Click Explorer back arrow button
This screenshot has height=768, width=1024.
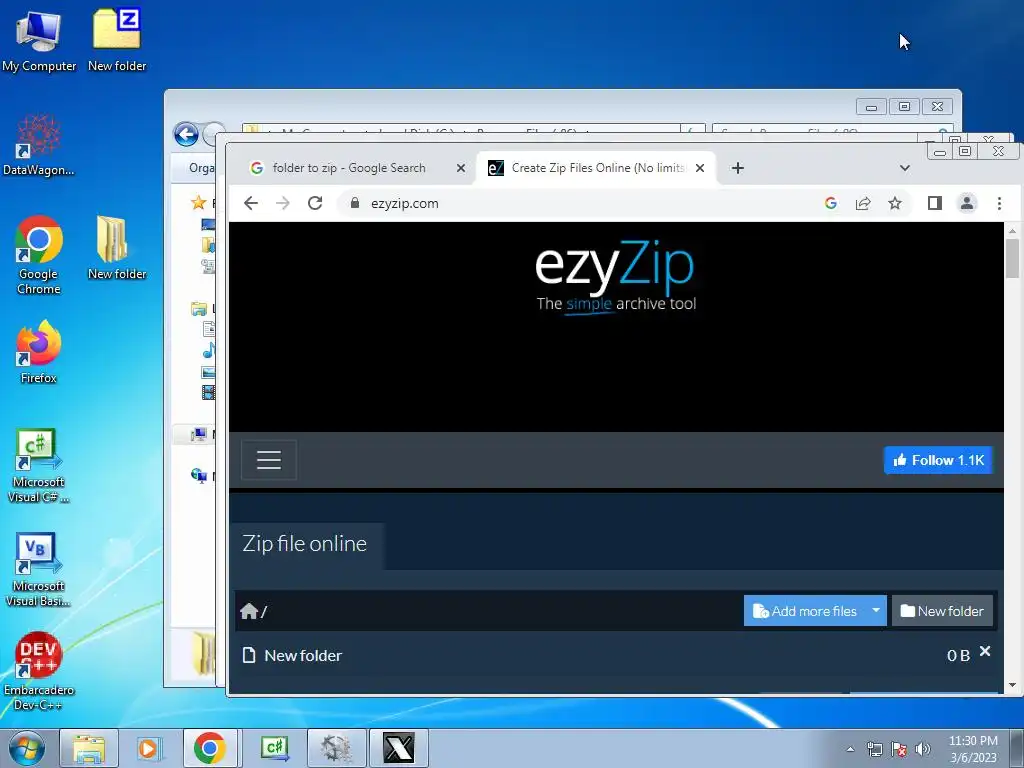(x=186, y=135)
